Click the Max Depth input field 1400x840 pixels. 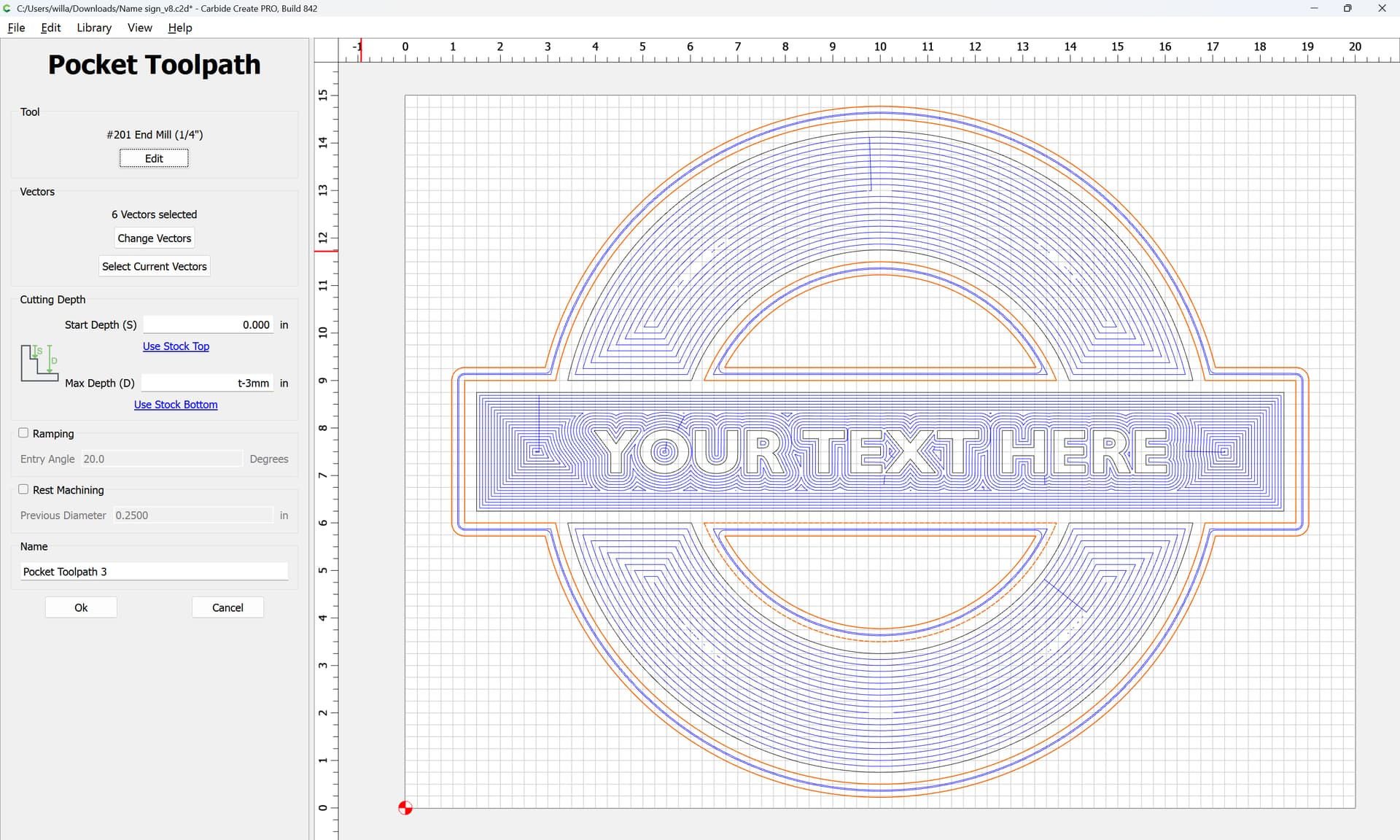[208, 383]
